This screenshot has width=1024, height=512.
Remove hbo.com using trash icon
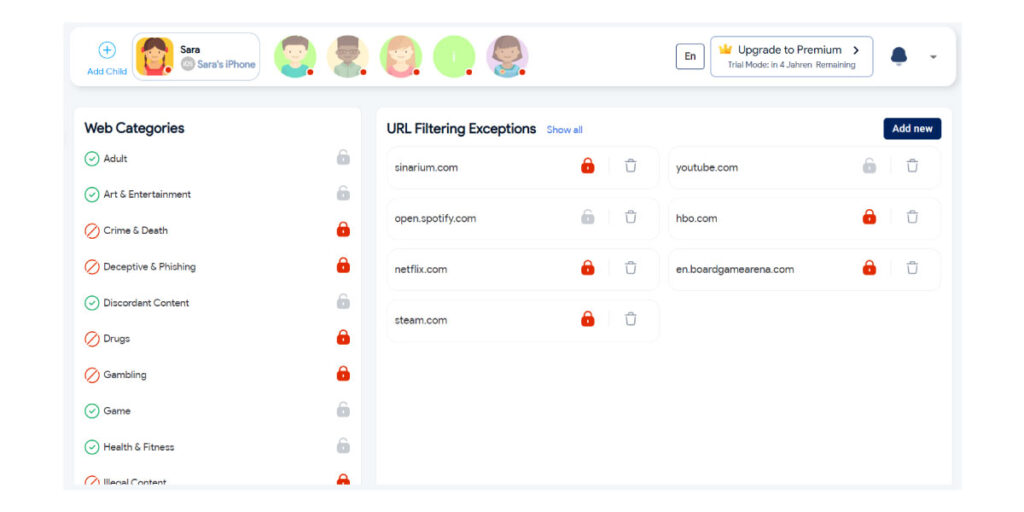click(x=912, y=217)
